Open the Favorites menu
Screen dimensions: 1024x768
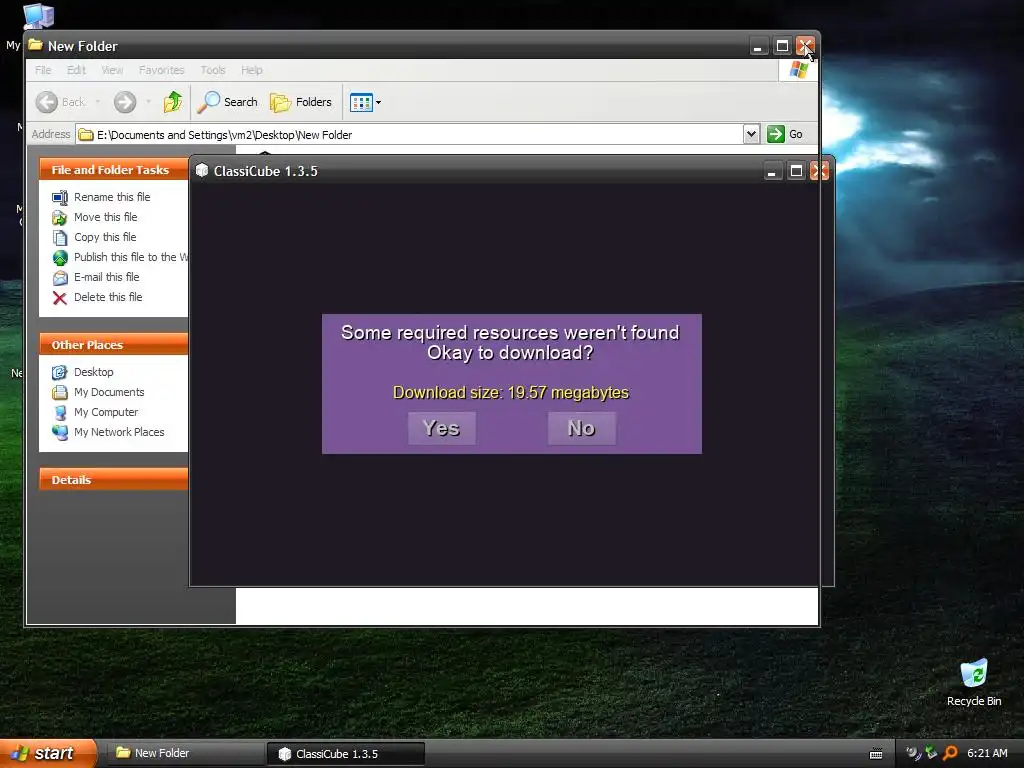[x=161, y=70]
